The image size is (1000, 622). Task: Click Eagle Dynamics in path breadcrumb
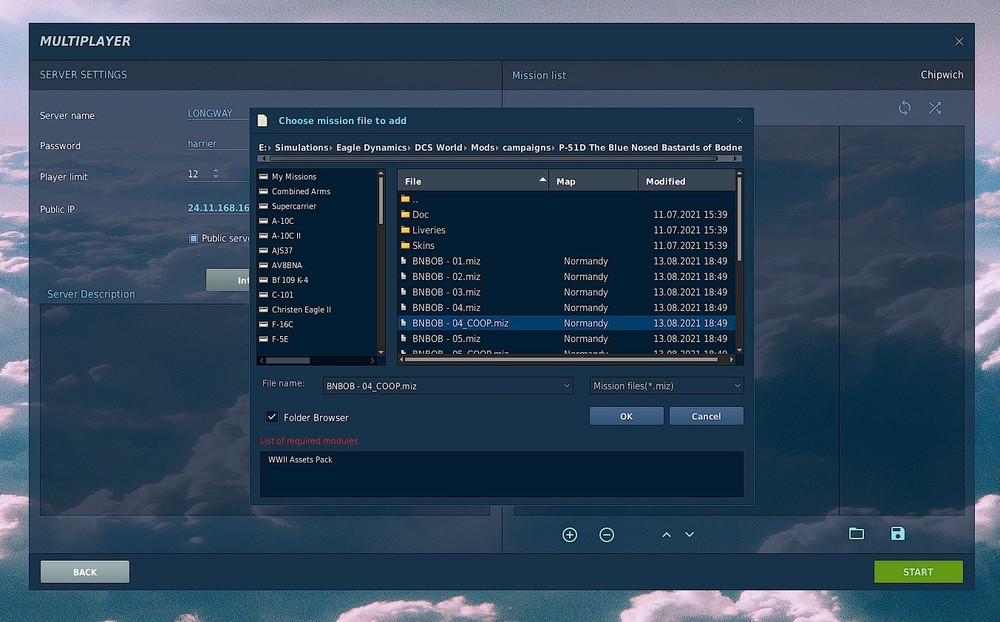(x=371, y=147)
